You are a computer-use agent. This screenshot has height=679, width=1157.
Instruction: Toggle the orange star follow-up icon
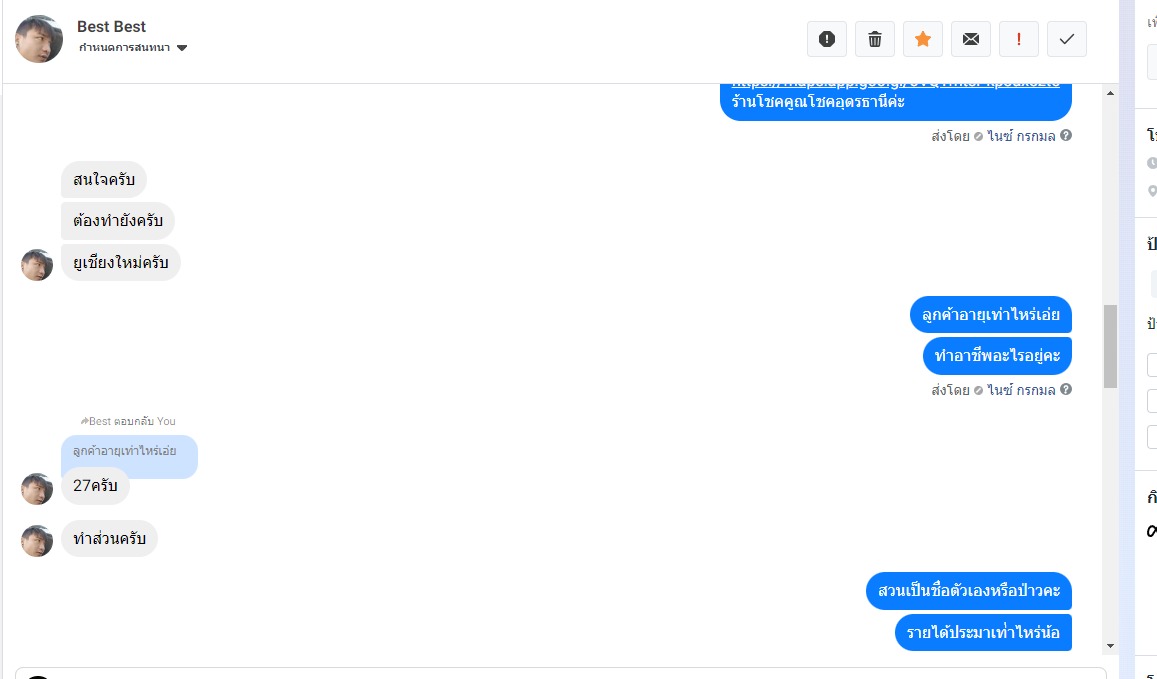922,39
